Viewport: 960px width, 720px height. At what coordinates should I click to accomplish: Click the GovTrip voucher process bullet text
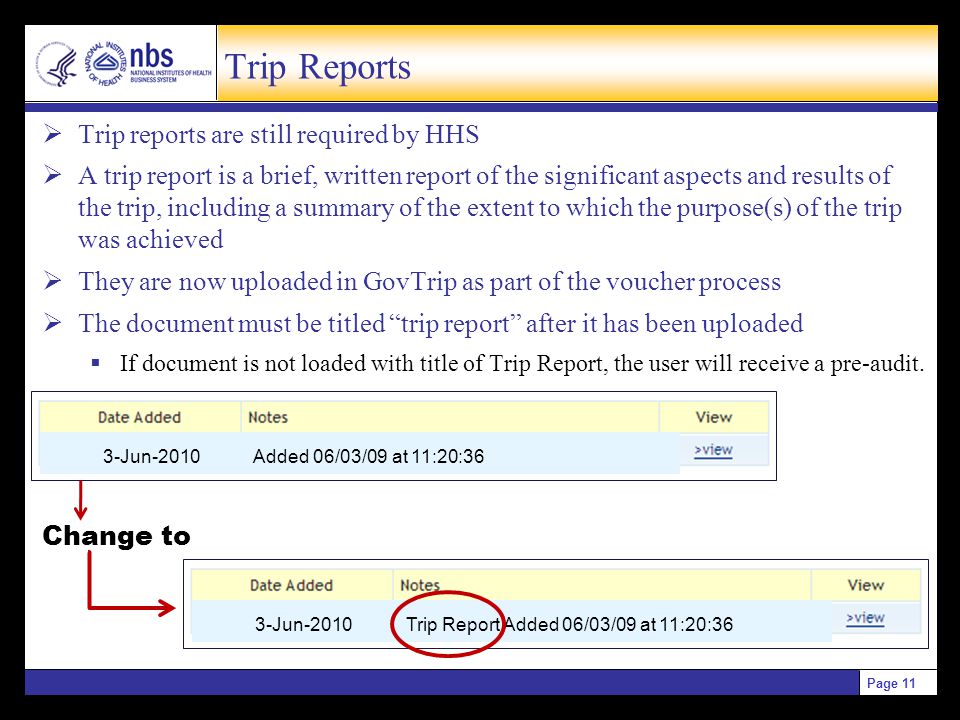tap(430, 282)
